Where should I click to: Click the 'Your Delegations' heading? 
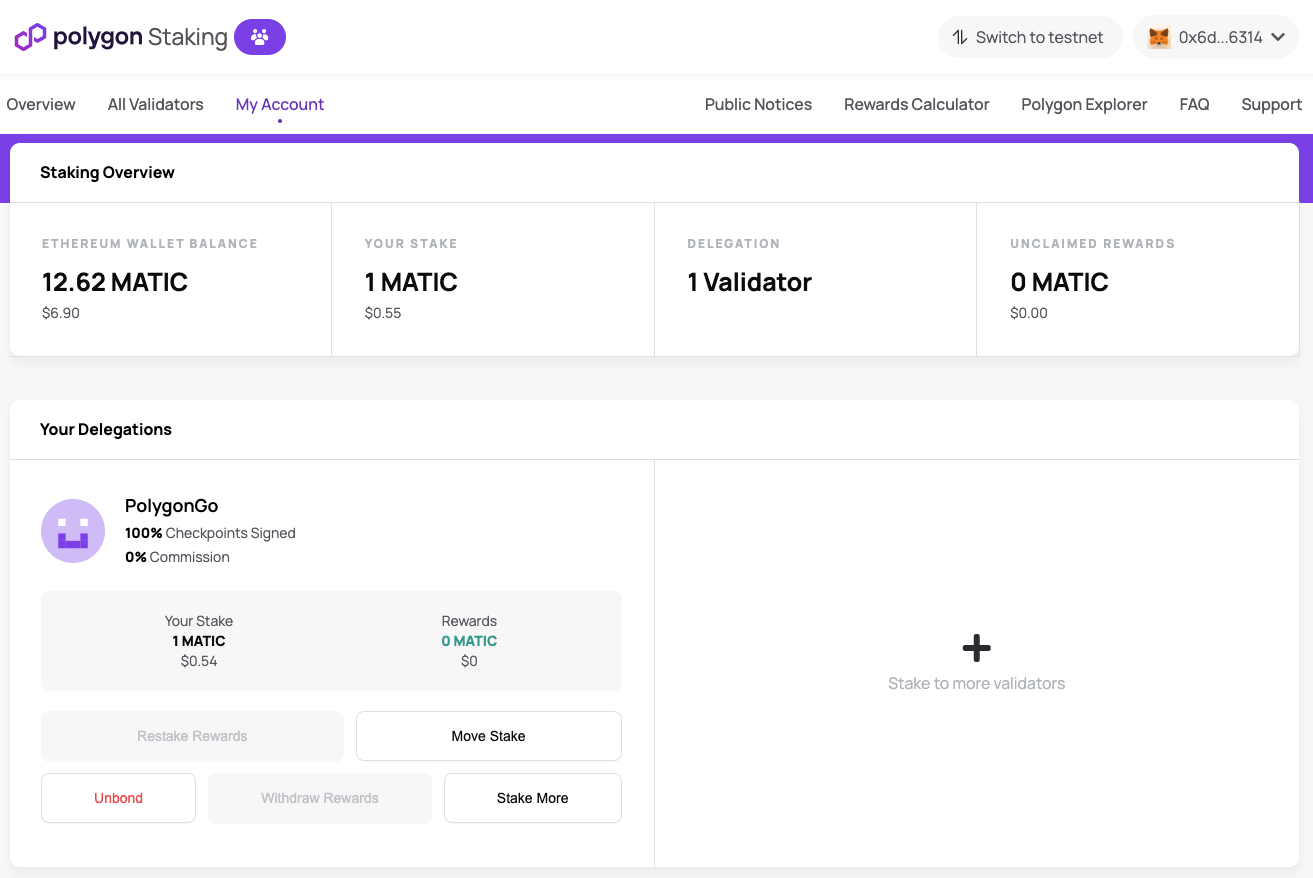click(106, 429)
